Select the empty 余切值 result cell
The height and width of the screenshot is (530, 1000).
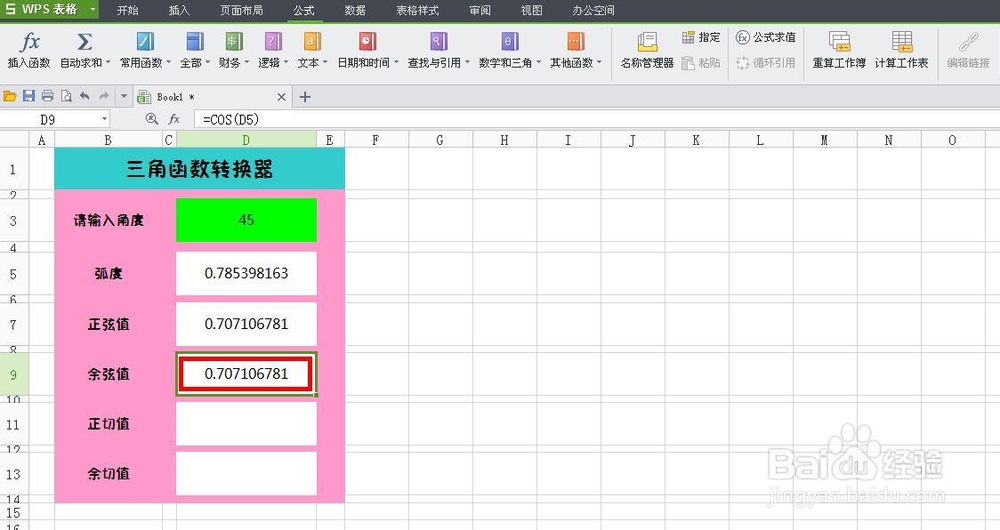[x=246, y=474]
